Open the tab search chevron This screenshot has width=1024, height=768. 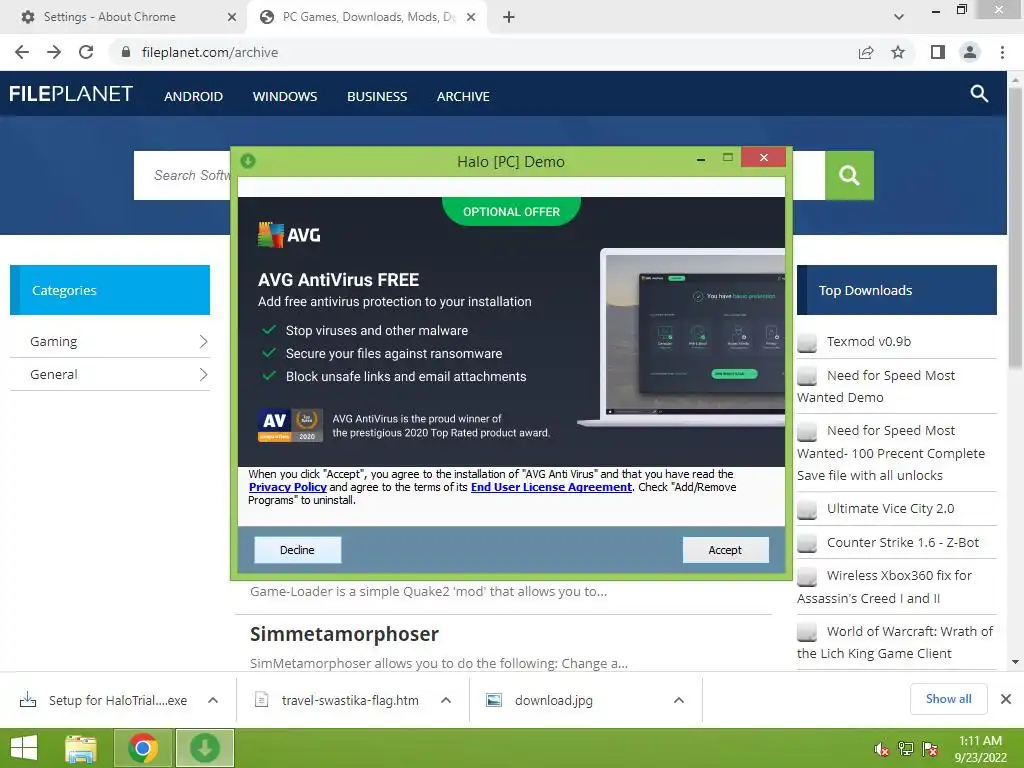coord(899,17)
